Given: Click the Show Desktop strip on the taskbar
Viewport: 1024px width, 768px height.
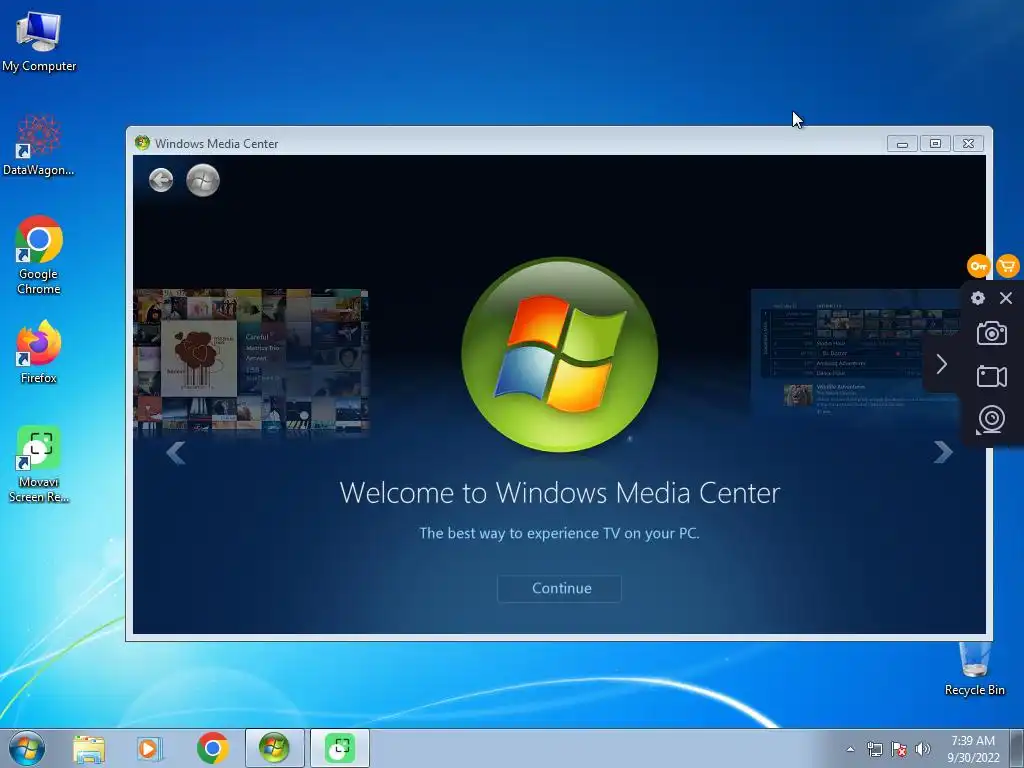Looking at the screenshot, I should (x=1017, y=748).
